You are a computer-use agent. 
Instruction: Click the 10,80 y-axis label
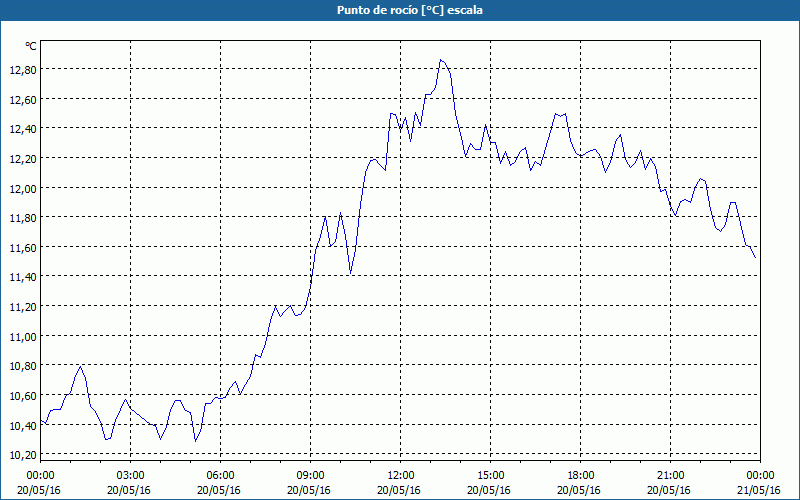pos(23,366)
